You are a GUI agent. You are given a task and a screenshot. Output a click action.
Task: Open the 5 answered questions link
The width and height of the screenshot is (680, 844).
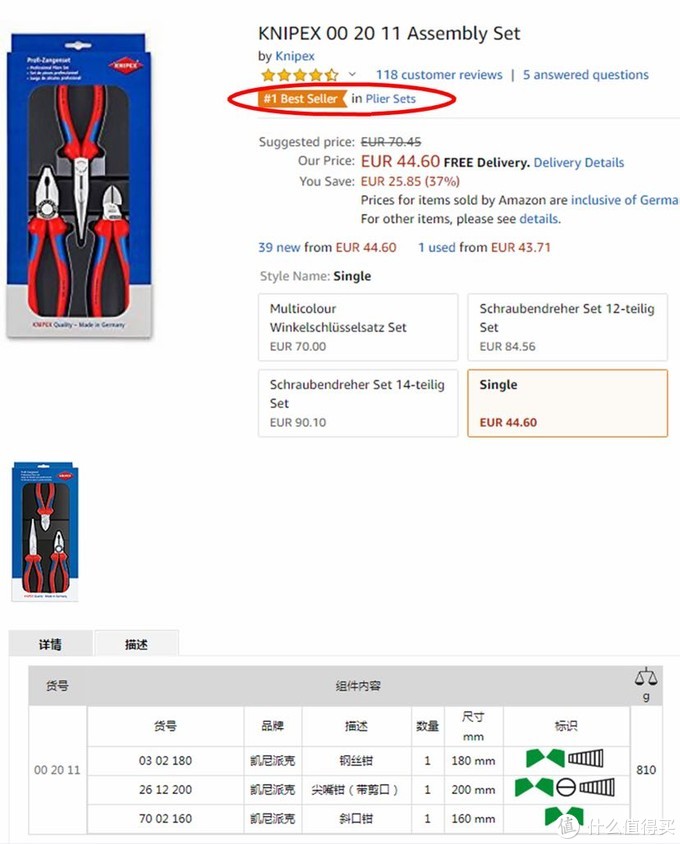pyautogui.click(x=586, y=75)
